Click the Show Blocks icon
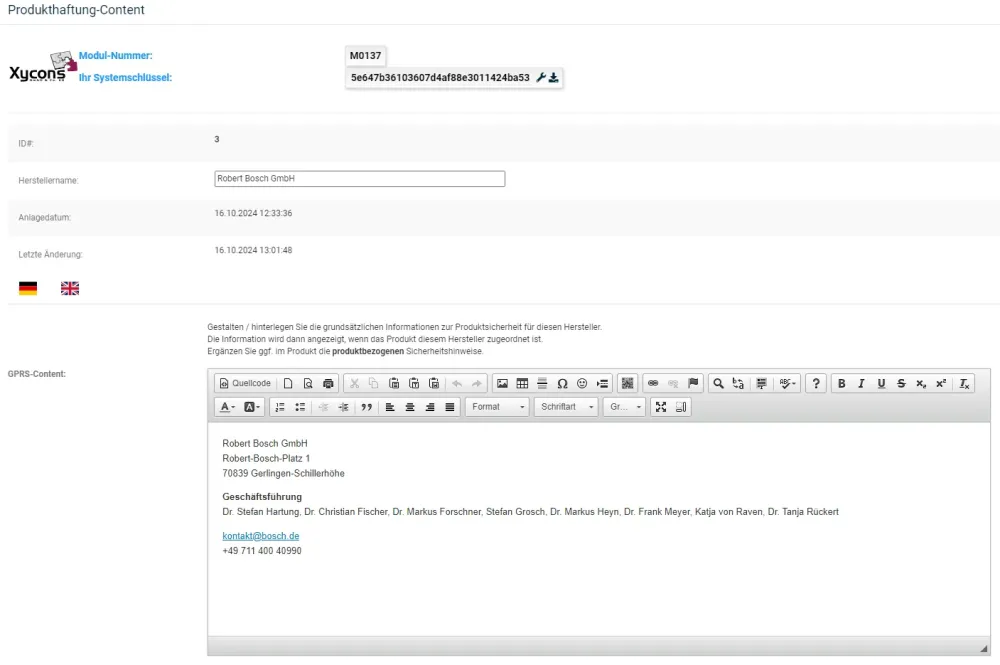 pos(681,407)
